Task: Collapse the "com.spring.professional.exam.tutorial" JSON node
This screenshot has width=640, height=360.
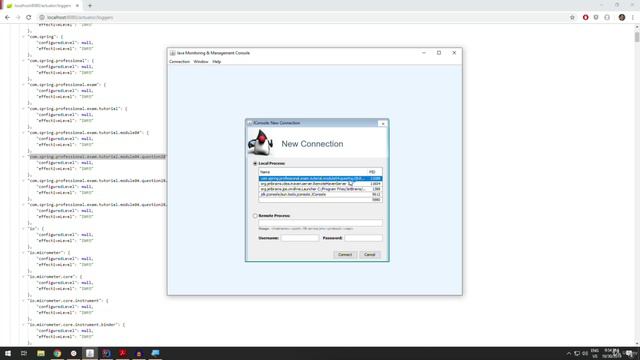Action: pos(23,109)
